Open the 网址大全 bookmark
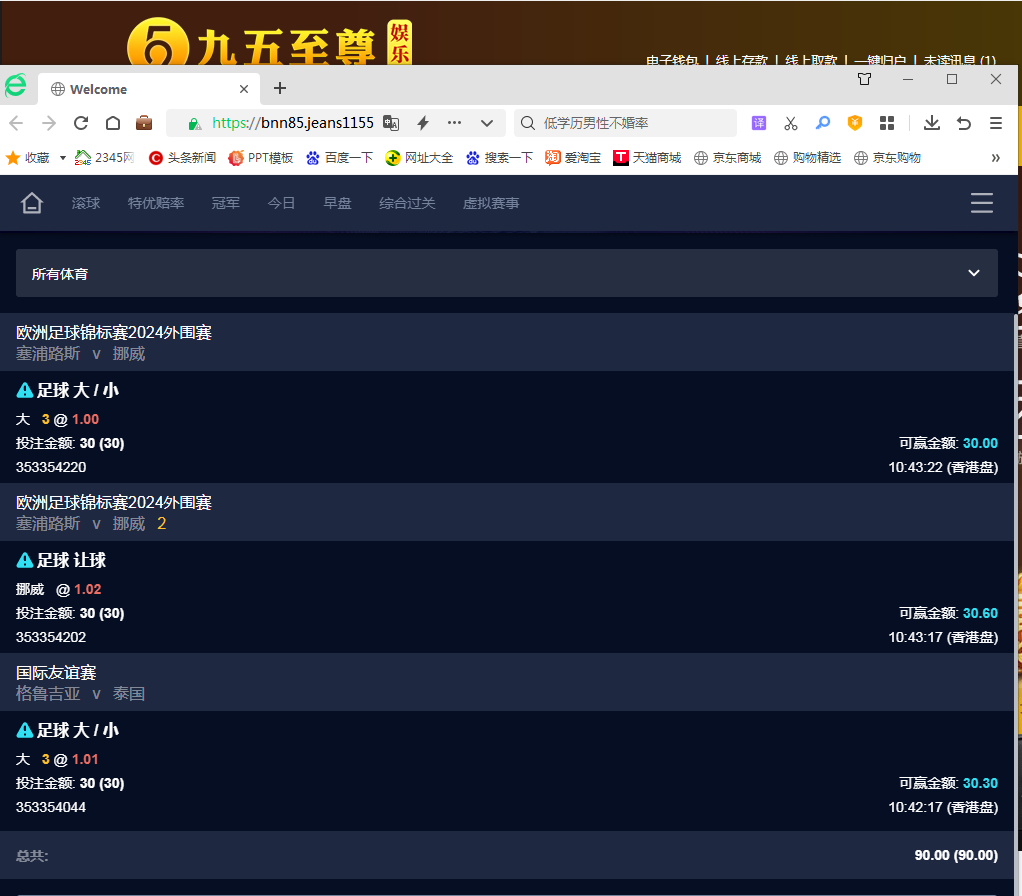This screenshot has height=896, width=1022. pos(419,158)
